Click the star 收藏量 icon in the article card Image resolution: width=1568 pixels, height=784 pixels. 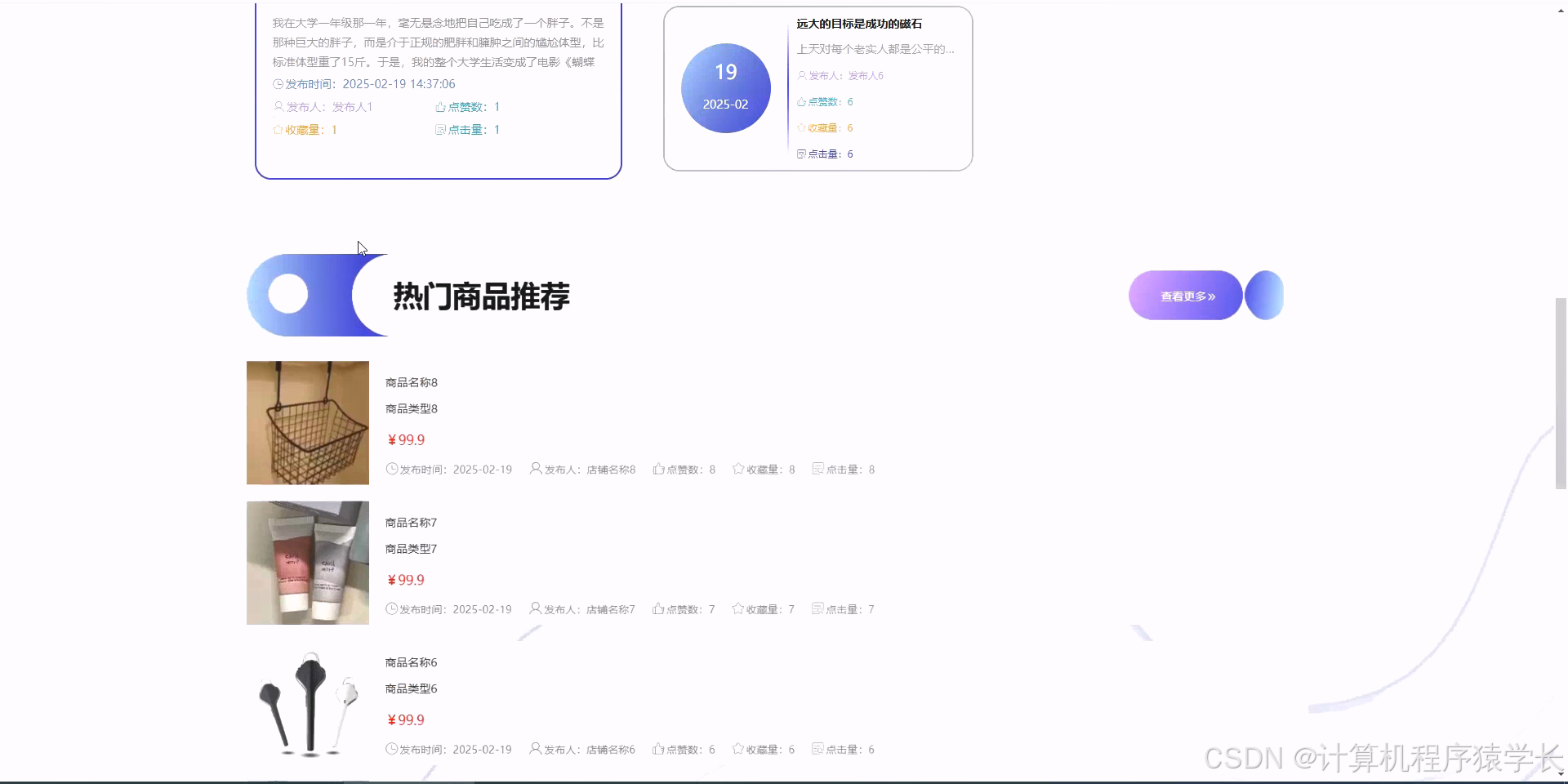click(278, 129)
